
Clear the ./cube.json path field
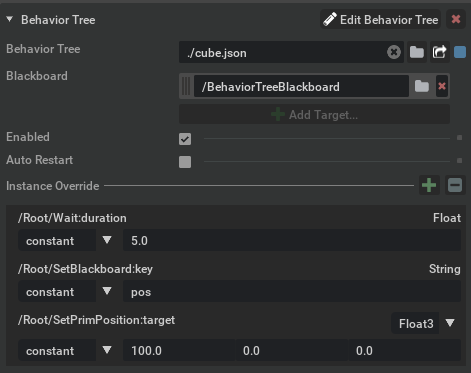394,52
